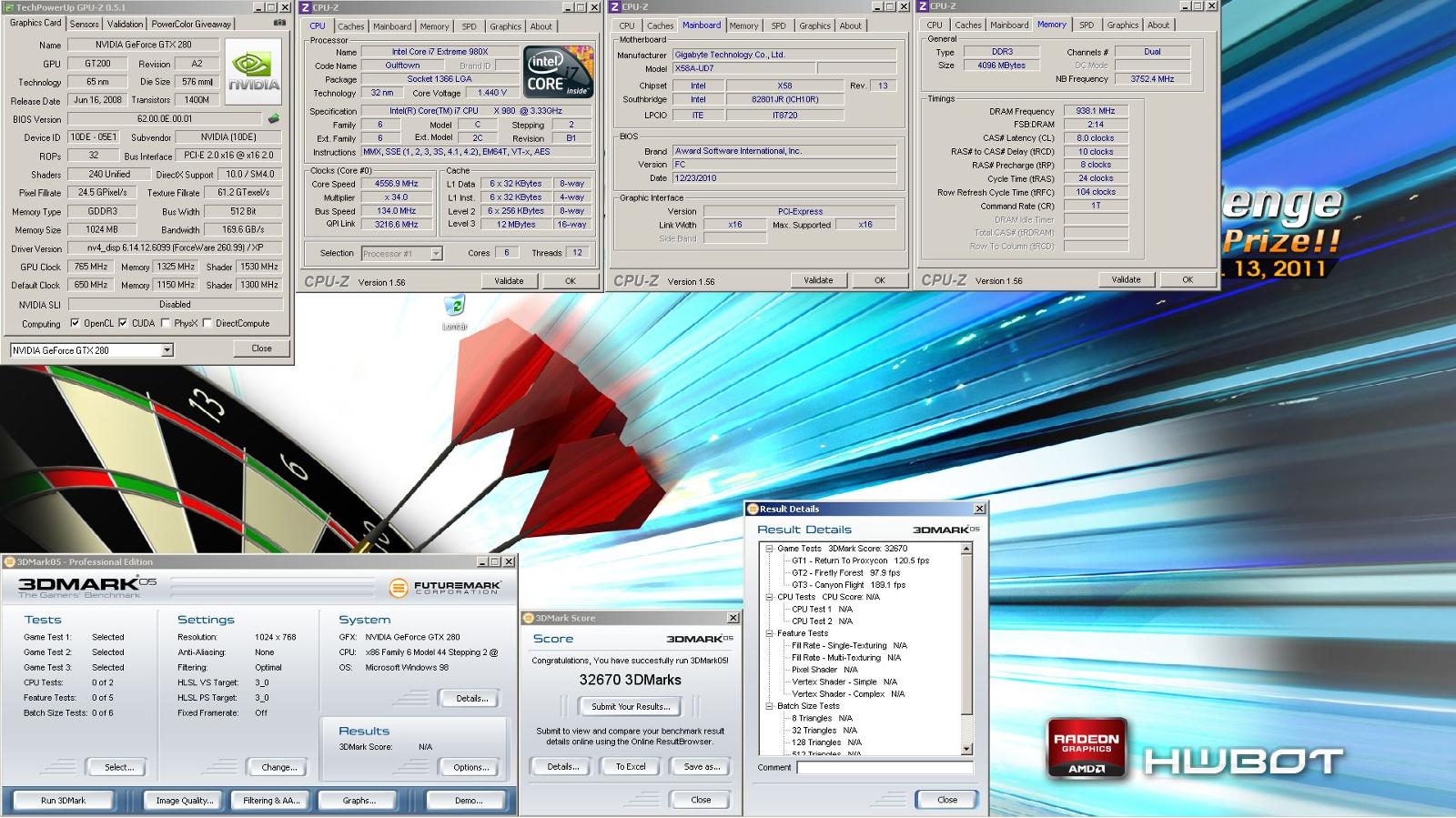Click Validate in the CPU-Z processor window
Screen dimensions: 1456x818
coord(509,281)
